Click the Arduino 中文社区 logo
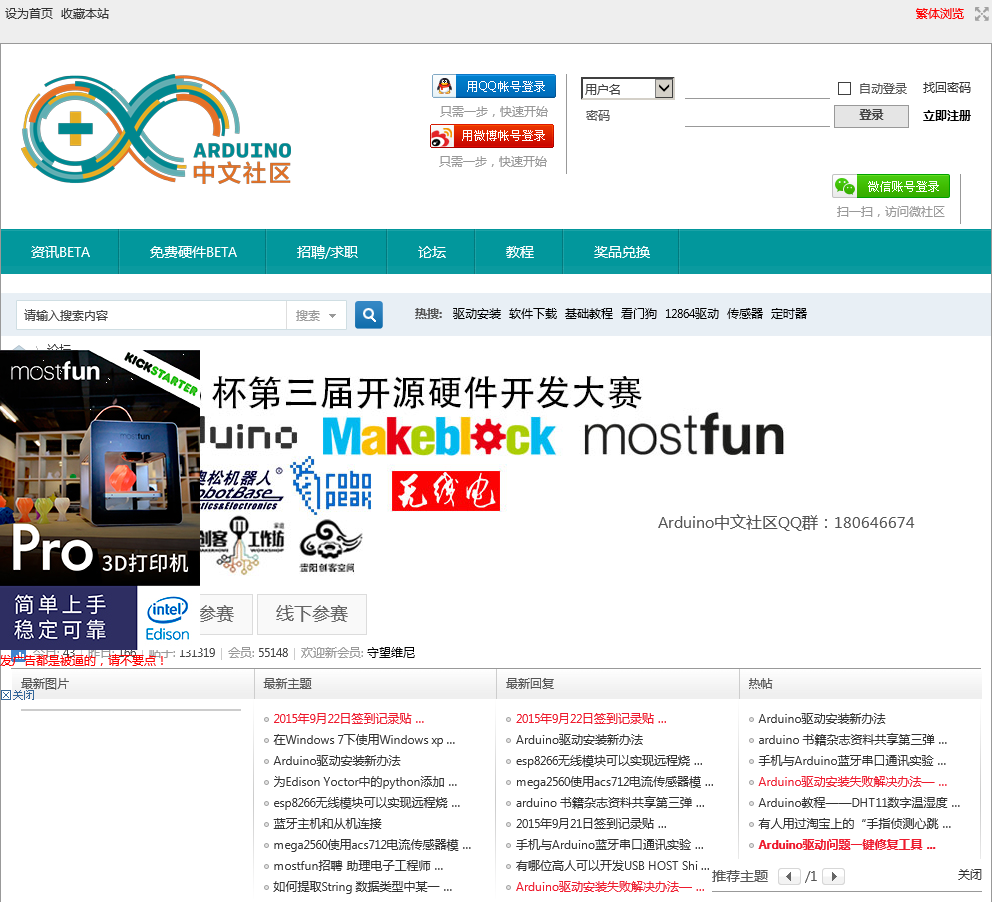This screenshot has width=992, height=902. (x=157, y=130)
